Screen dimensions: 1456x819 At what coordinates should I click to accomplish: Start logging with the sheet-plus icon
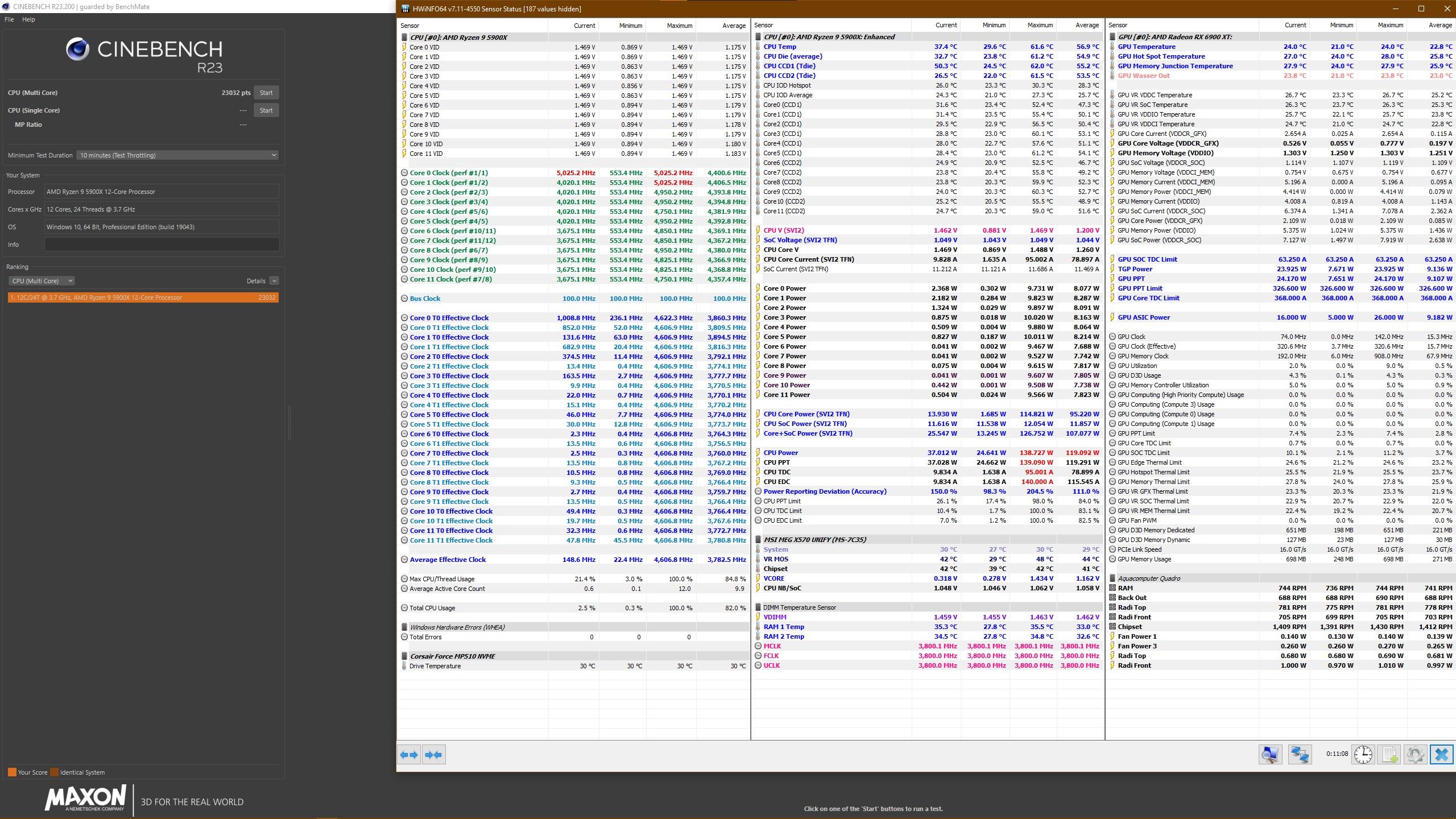coord(1389,755)
